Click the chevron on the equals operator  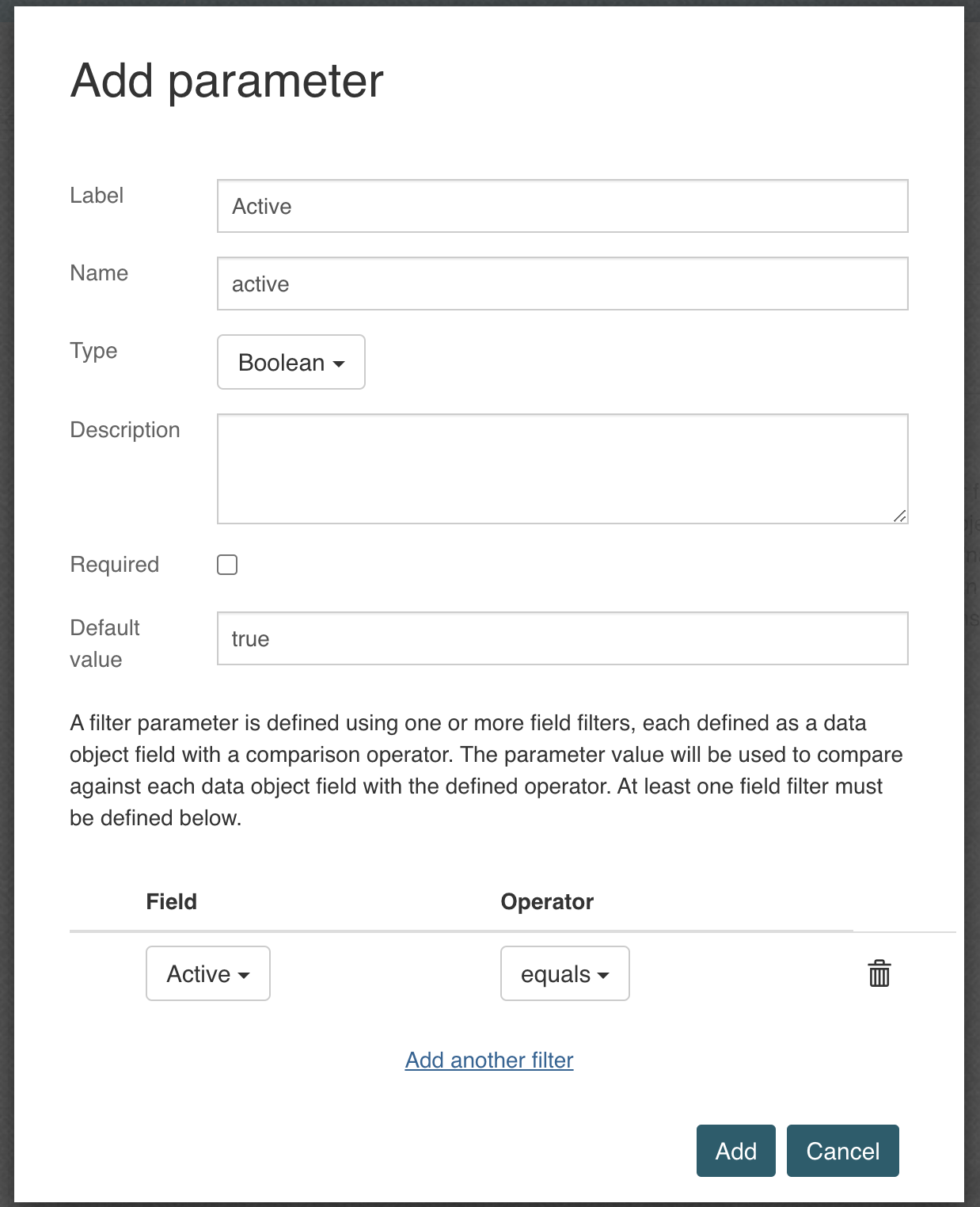pyautogui.click(x=604, y=976)
